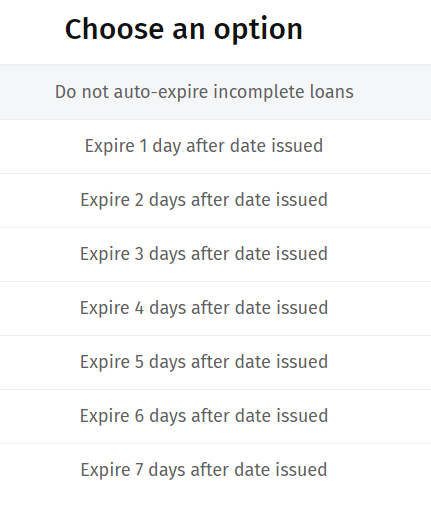Set loan expiry to two days
This screenshot has height=514, width=431.
coord(215,200)
